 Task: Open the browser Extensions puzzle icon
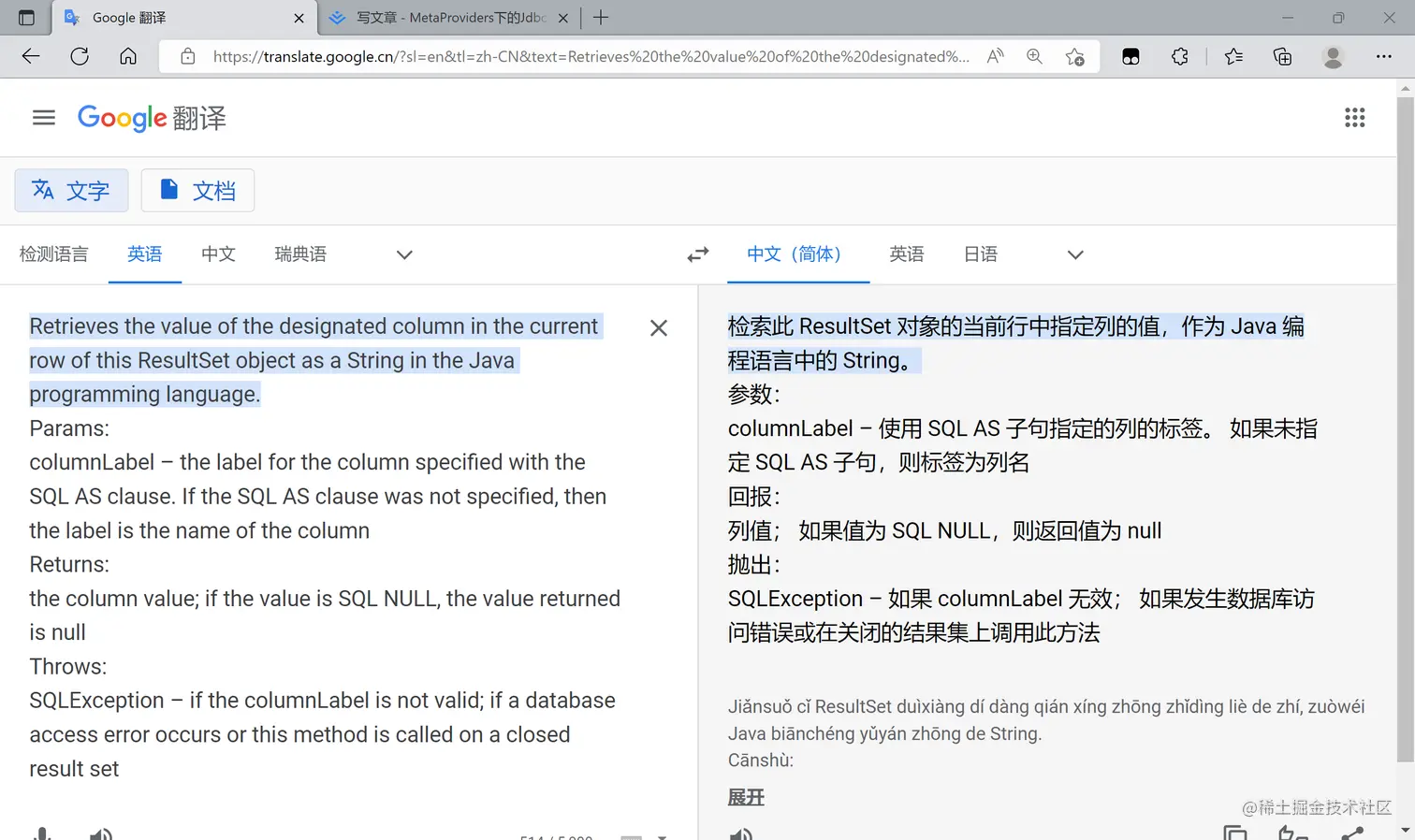[x=1180, y=56]
